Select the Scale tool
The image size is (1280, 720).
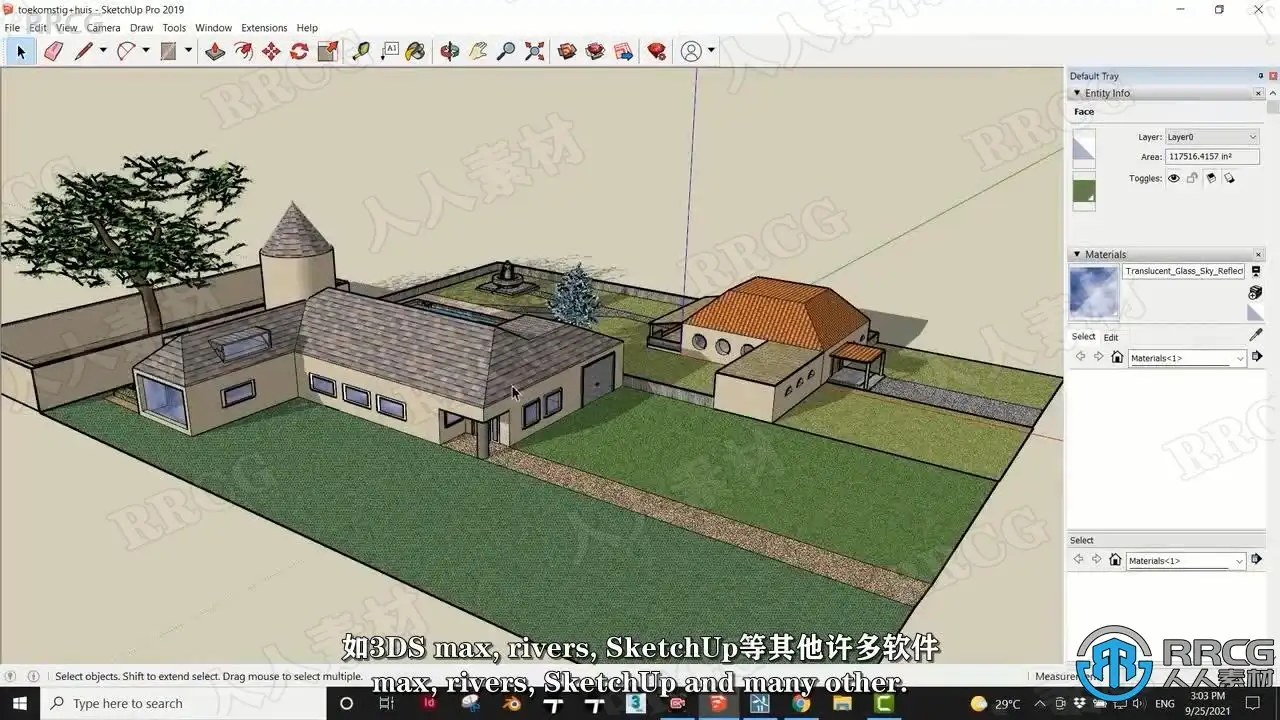pyautogui.click(x=327, y=51)
